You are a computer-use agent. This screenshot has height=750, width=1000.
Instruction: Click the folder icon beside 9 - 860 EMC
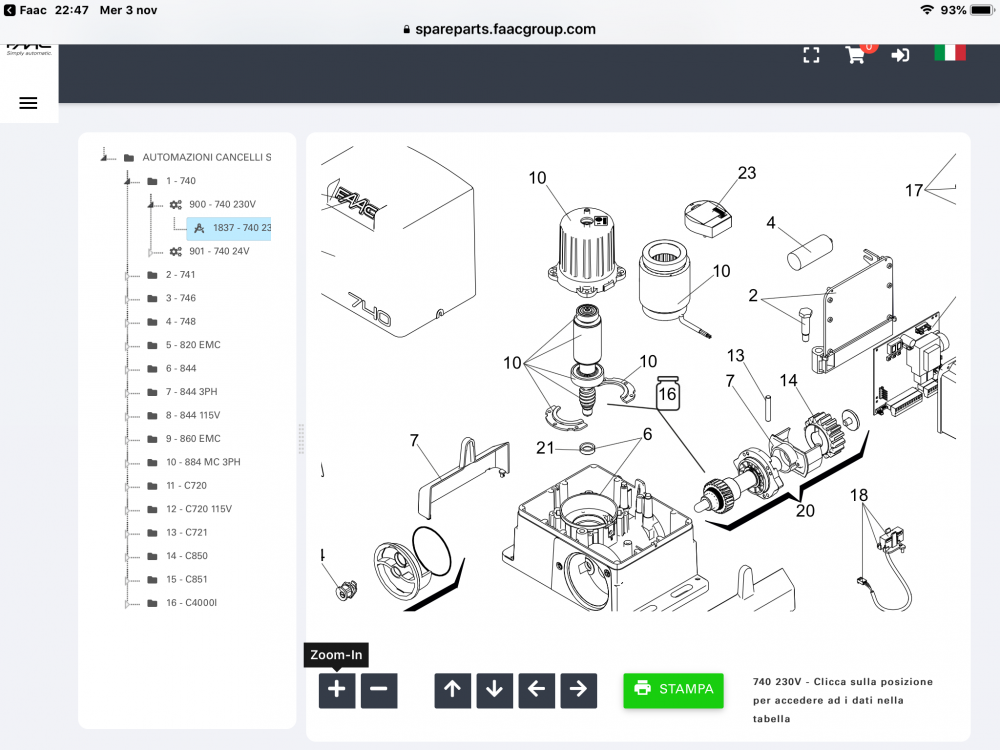coord(152,439)
